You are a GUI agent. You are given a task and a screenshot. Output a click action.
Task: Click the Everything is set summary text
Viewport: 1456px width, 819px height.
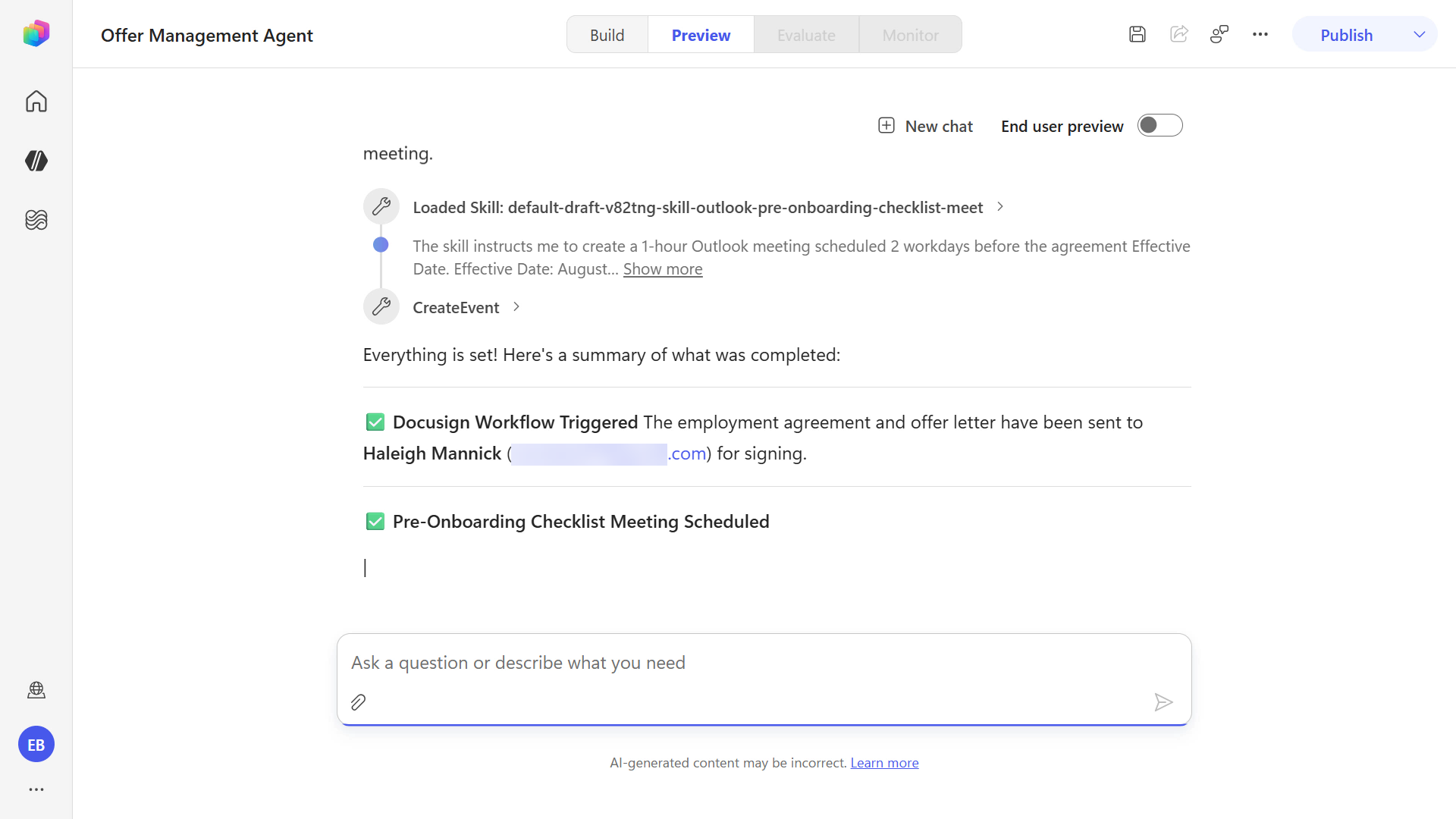(x=601, y=355)
